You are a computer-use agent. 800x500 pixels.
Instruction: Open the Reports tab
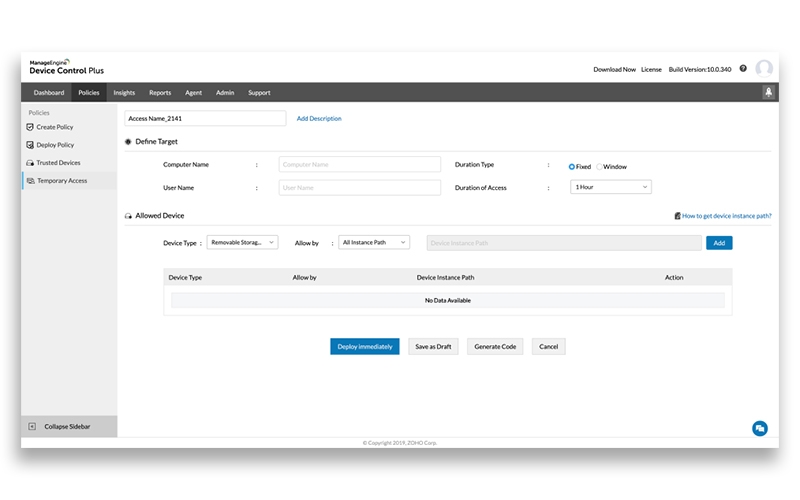[160, 92]
